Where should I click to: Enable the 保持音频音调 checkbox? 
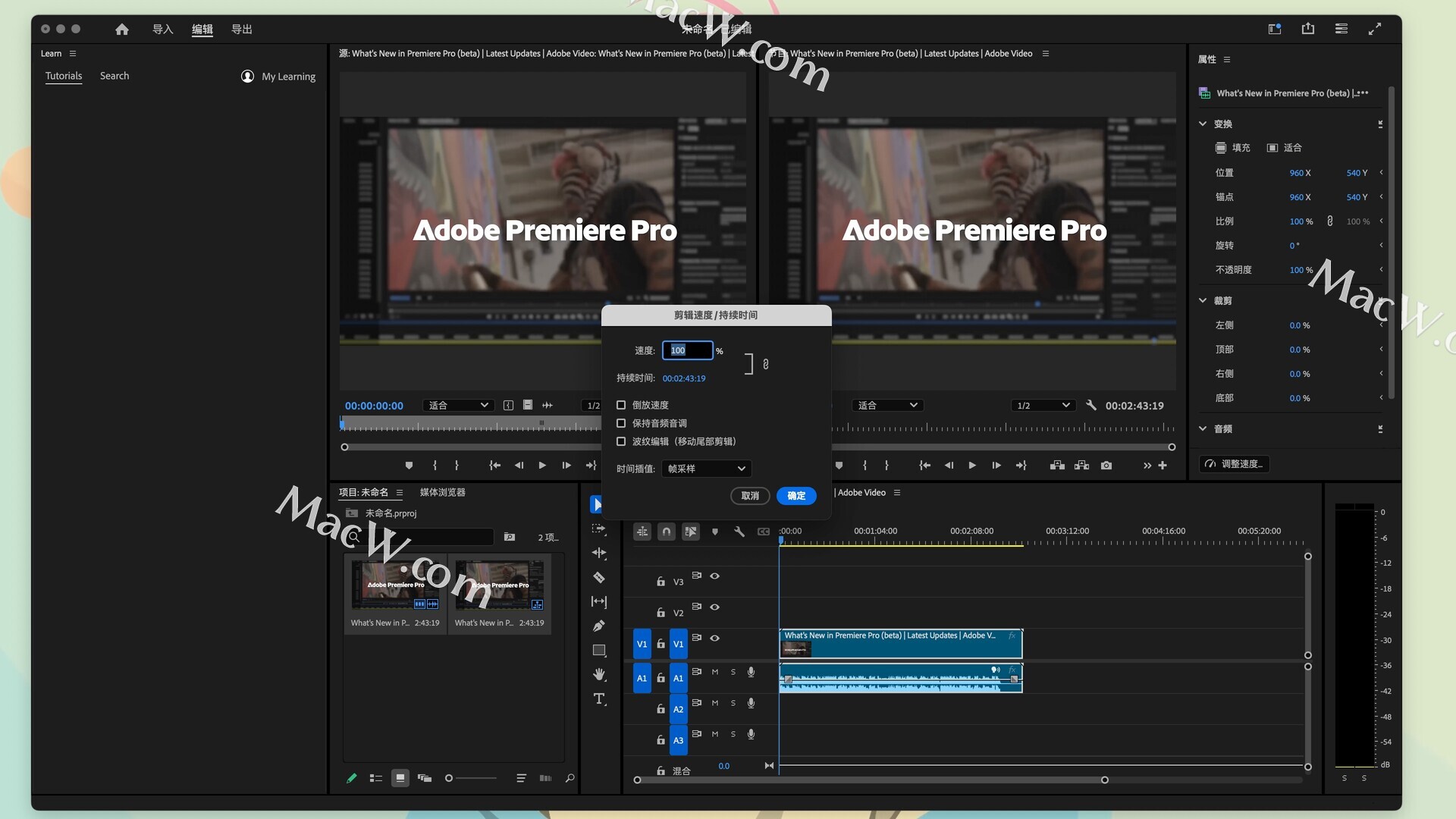click(x=621, y=423)
